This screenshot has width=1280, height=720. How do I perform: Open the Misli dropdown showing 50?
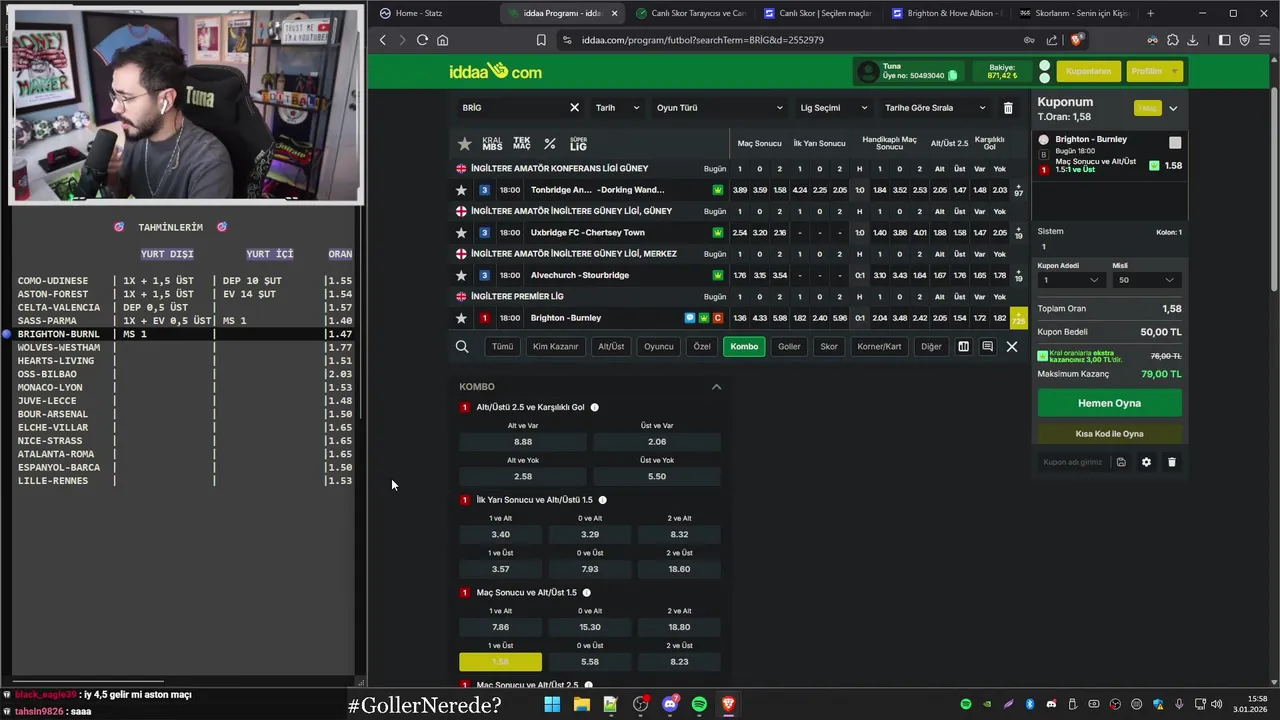[x=1146, y=280]
